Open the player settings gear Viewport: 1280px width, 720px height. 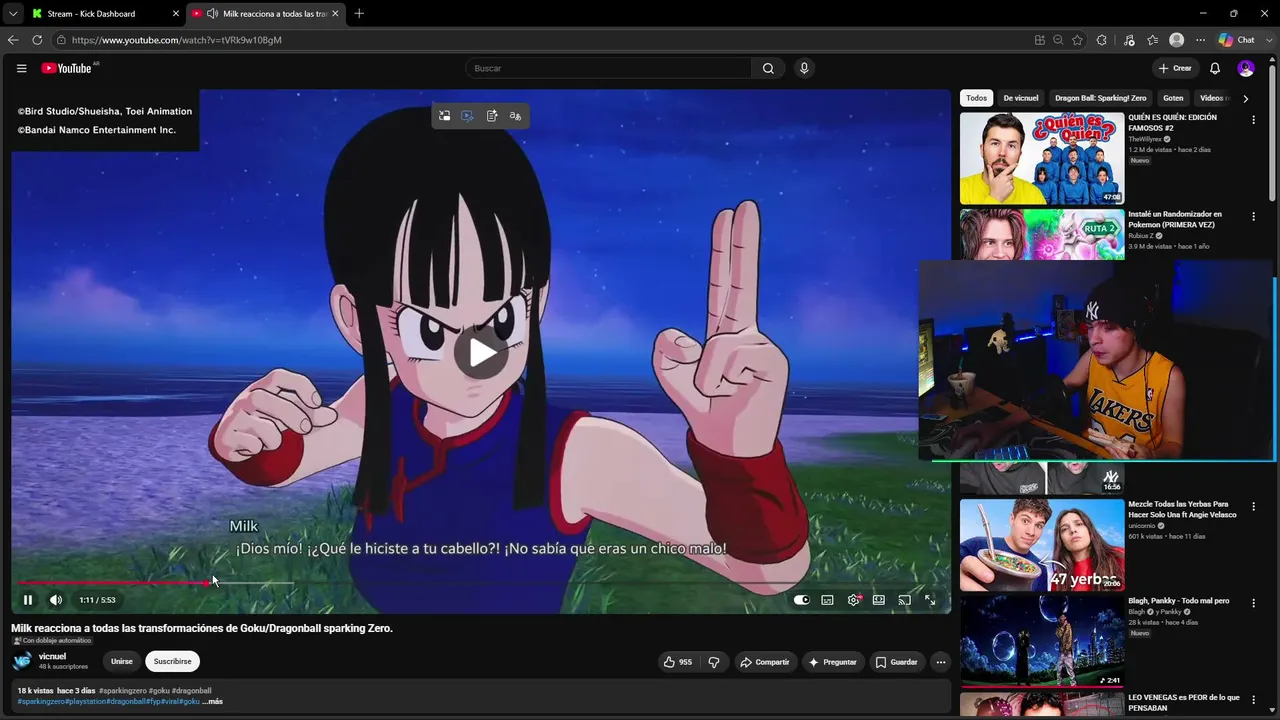tap(853, 600)
